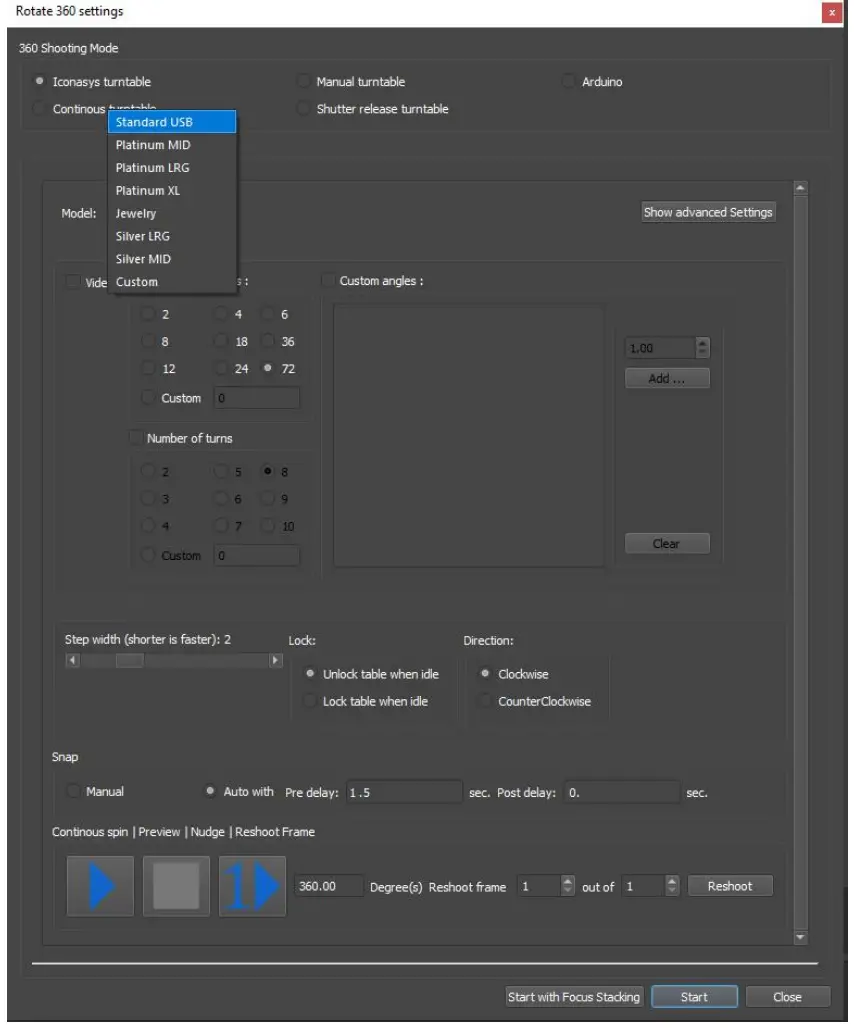Step the 'out of' total spinner
The width and height of the screenshot is (854, 1029).
point(672,886)
